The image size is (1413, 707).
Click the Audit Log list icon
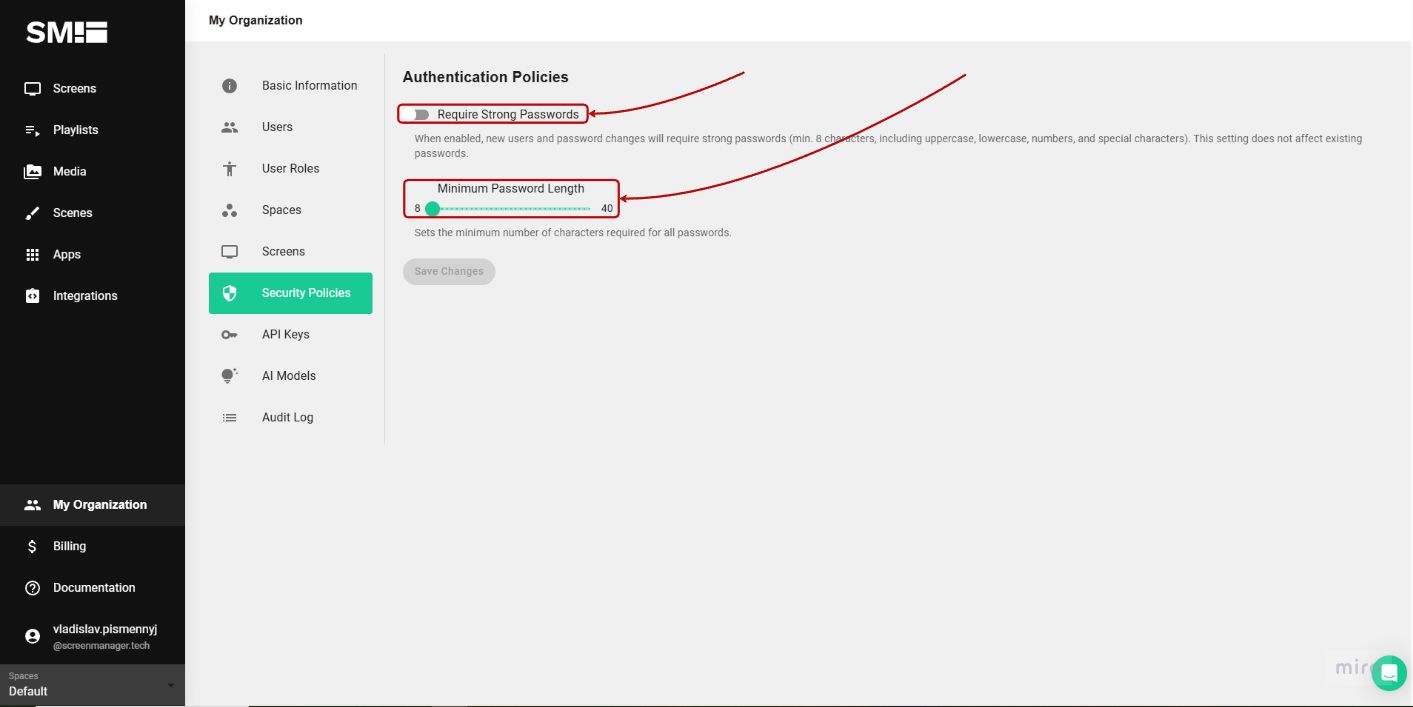[229, 417]
